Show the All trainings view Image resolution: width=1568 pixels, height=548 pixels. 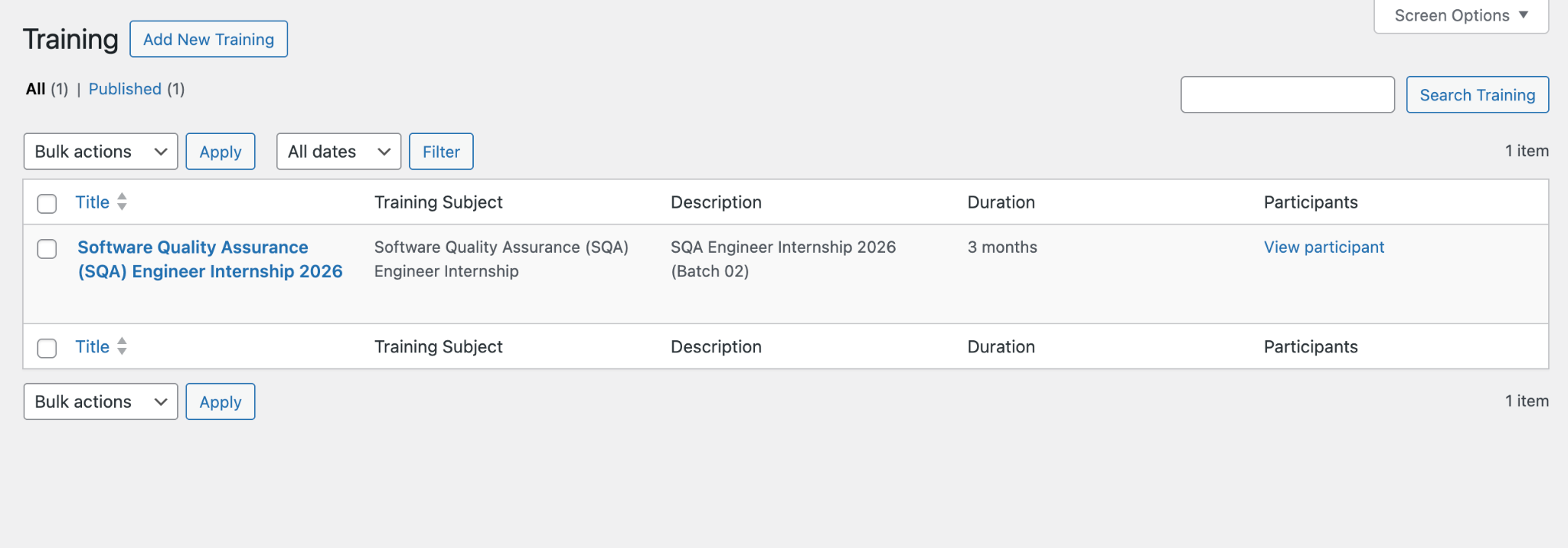[36, 89]
